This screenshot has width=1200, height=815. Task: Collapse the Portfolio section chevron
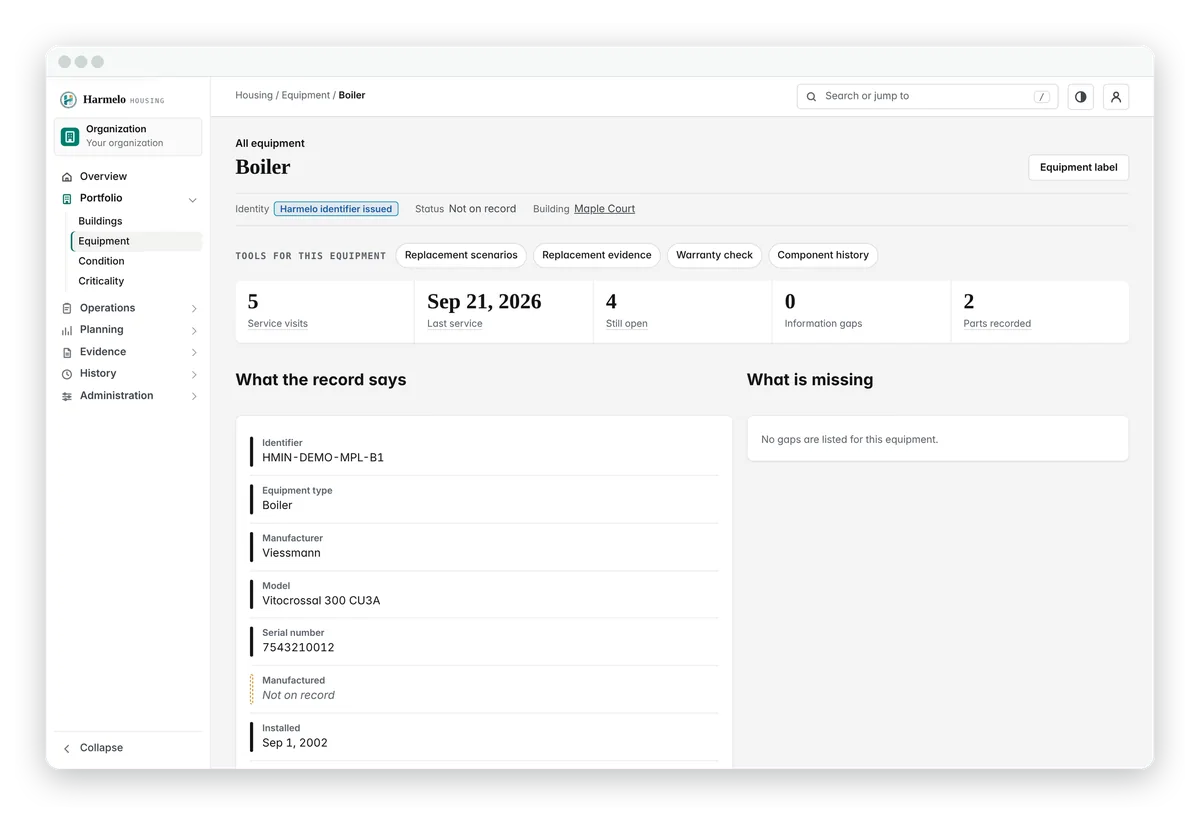tap(193, 200)
